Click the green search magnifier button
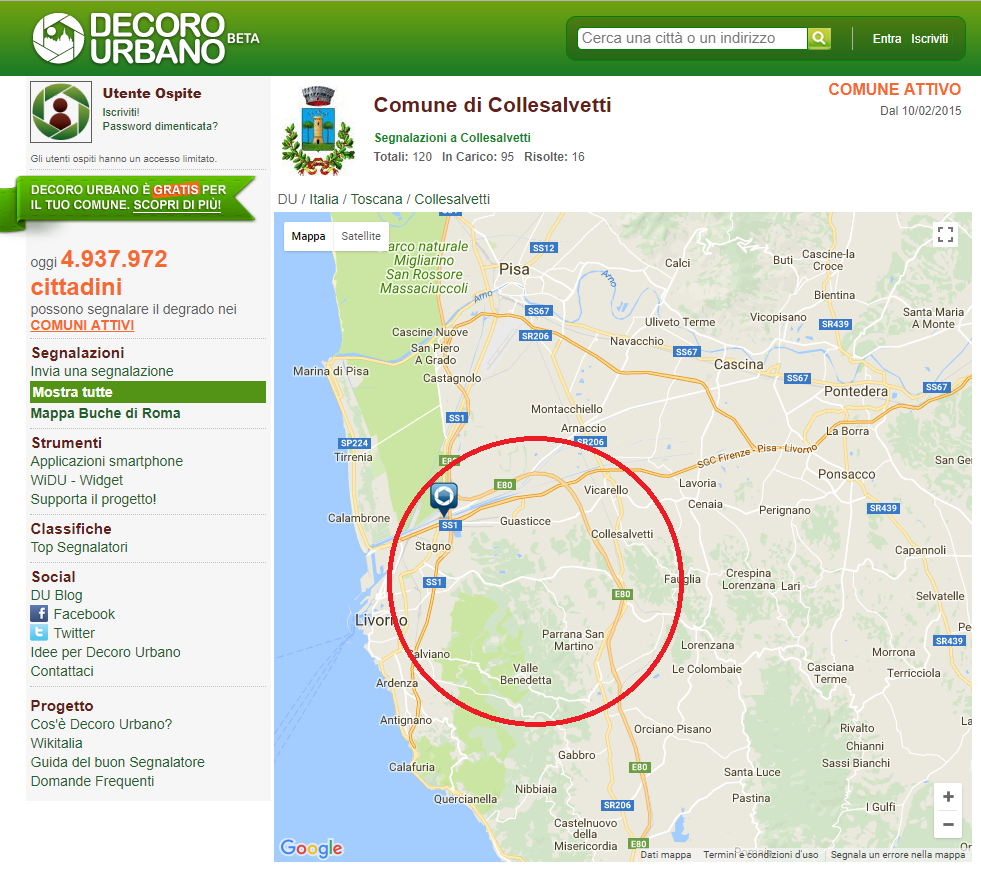 819,38
